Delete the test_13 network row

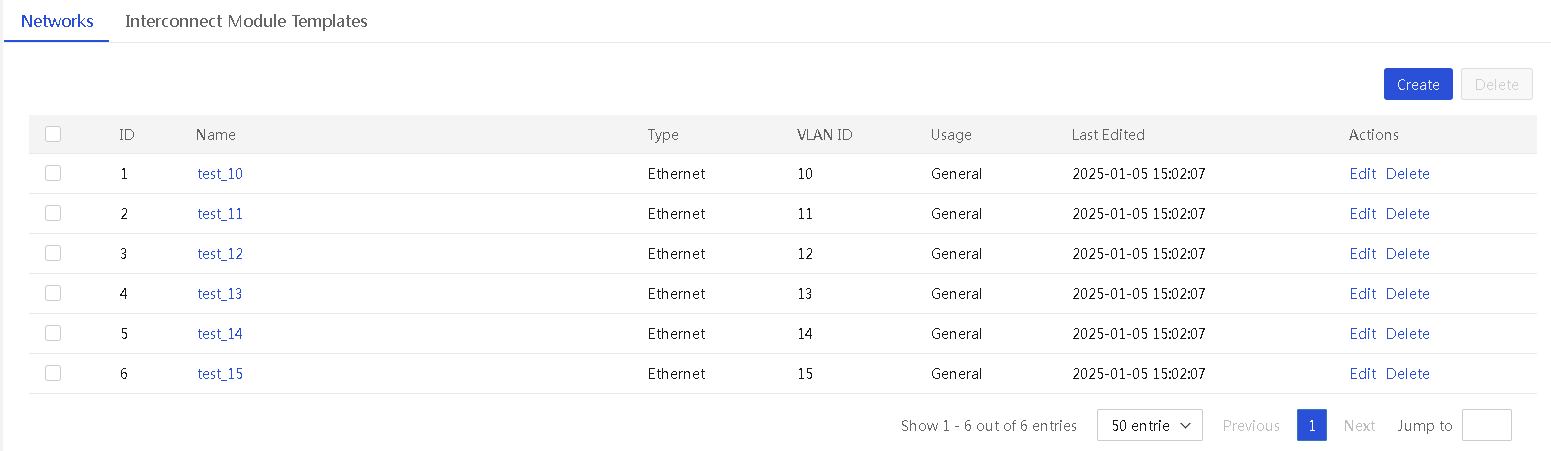(1407, 294)
